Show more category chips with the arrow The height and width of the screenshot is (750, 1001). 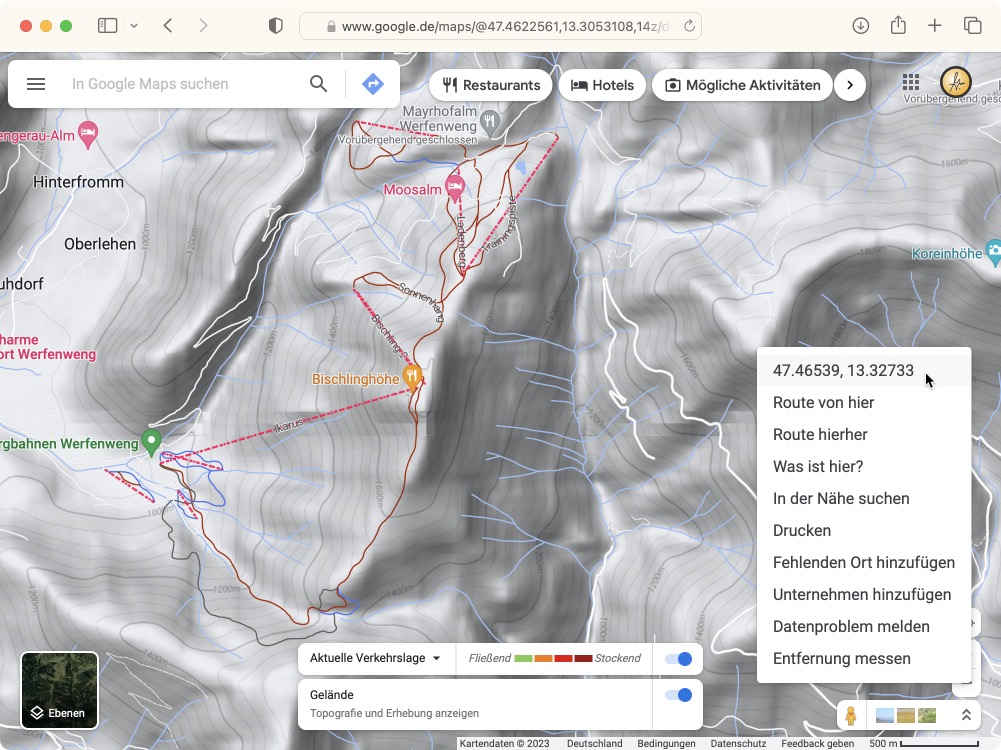[849, 85]
